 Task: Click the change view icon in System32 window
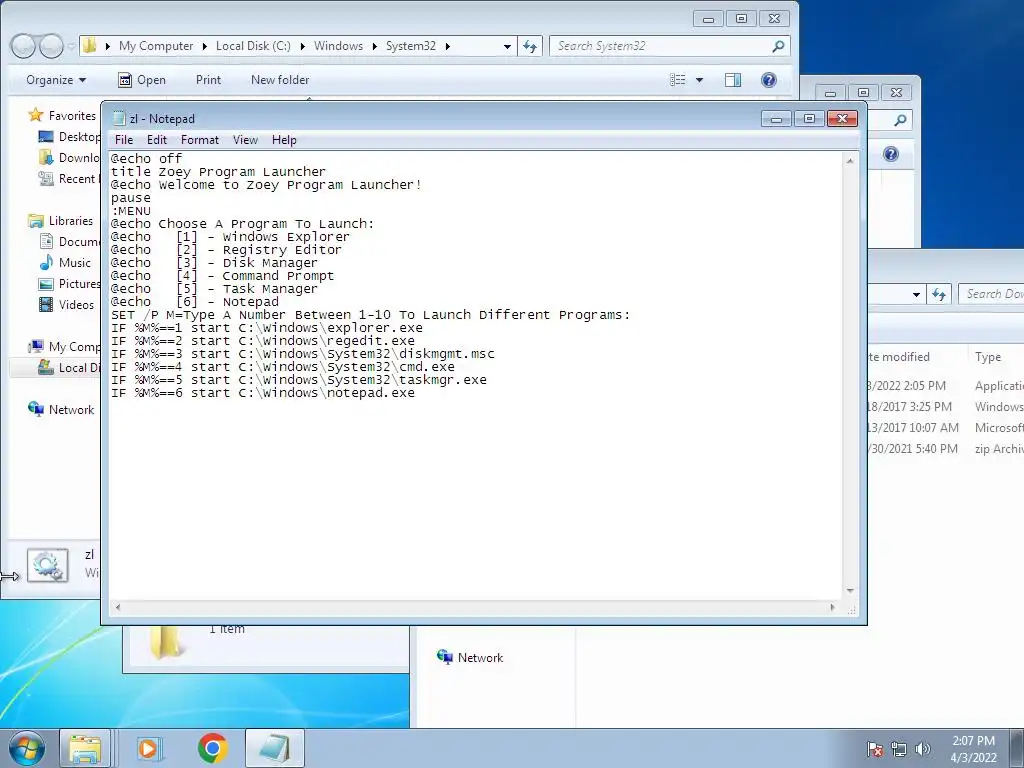pyautogui.click(x=678, y=80)
